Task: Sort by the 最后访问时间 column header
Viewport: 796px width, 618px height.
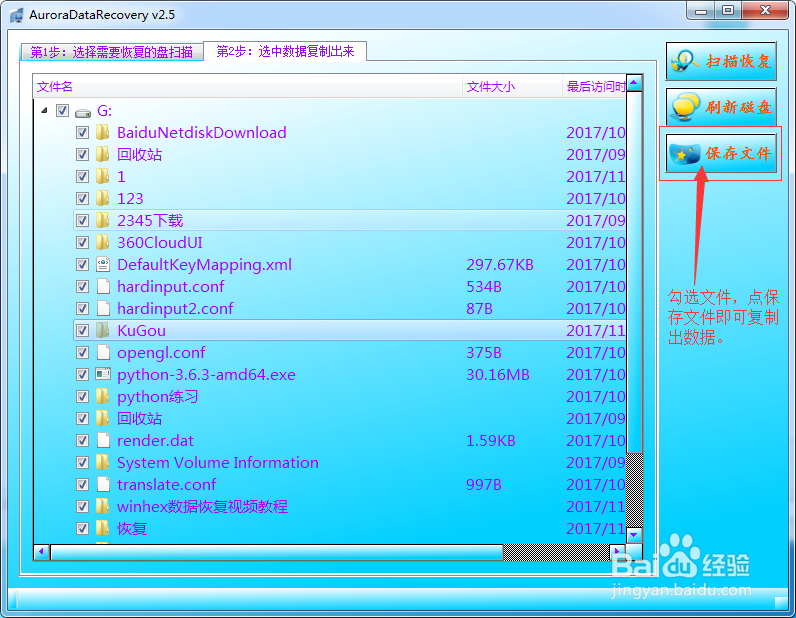Action: coord(594,87)
